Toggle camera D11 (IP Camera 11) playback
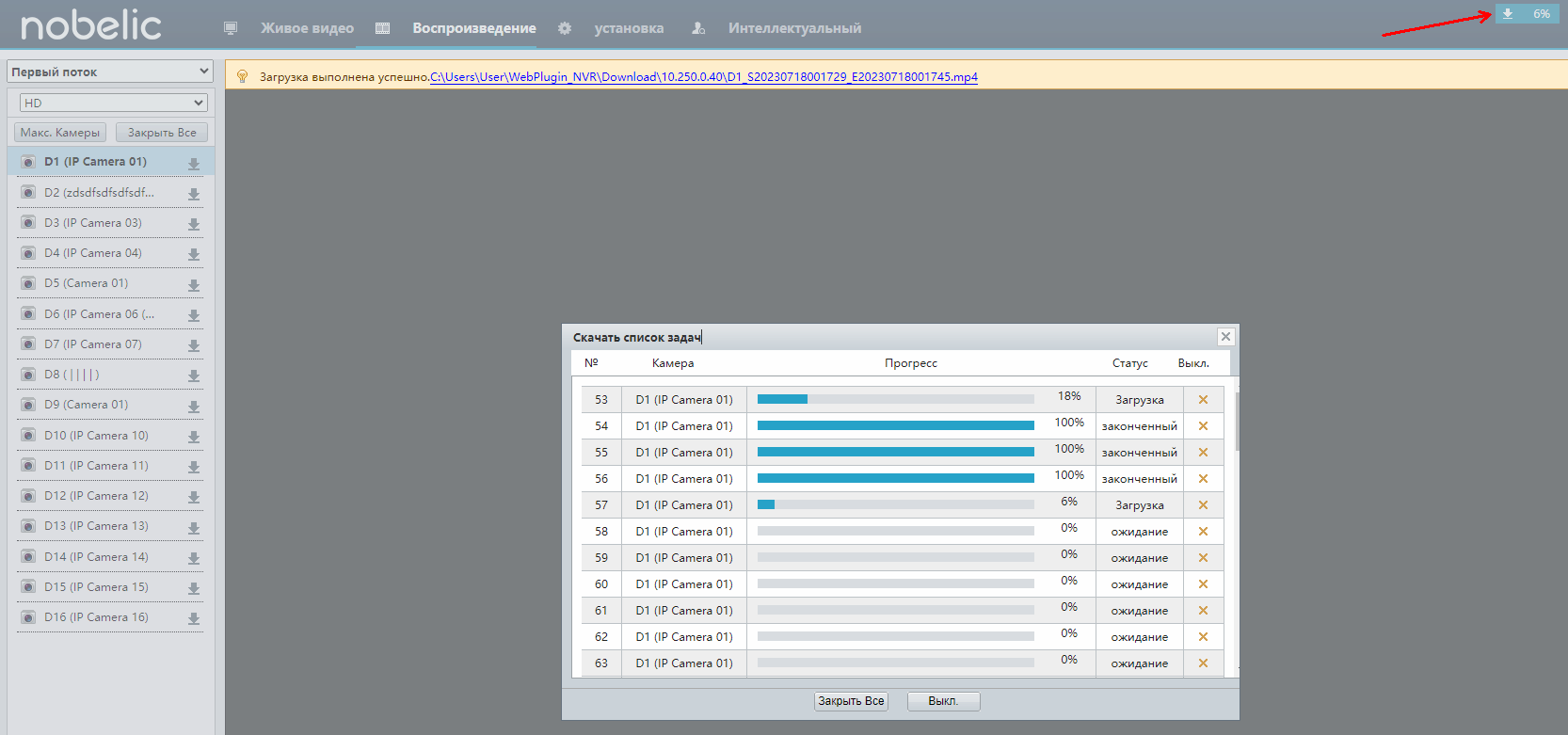 coord(28,466)
